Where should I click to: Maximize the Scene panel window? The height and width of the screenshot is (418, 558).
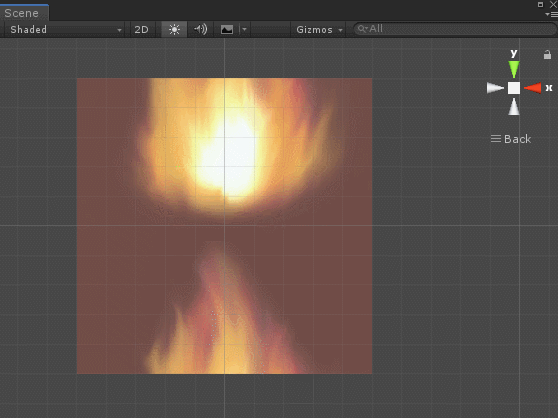coord(540,4)
